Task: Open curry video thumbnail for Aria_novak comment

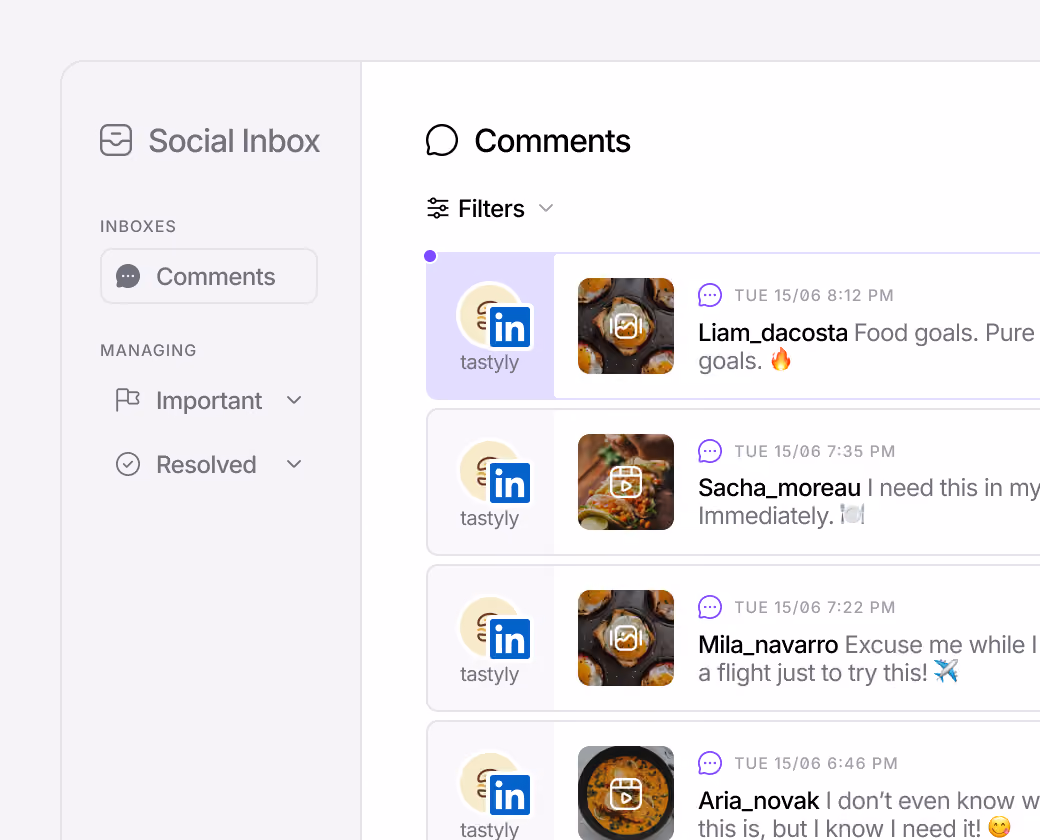Action: [x=625, y=793]
